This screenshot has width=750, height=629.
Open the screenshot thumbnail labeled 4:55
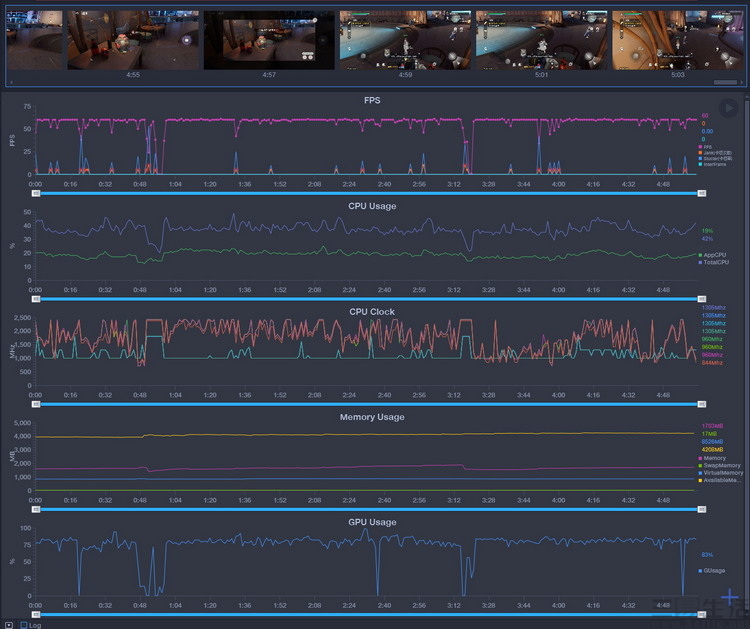pyautogui.click(x=133, y=40)
